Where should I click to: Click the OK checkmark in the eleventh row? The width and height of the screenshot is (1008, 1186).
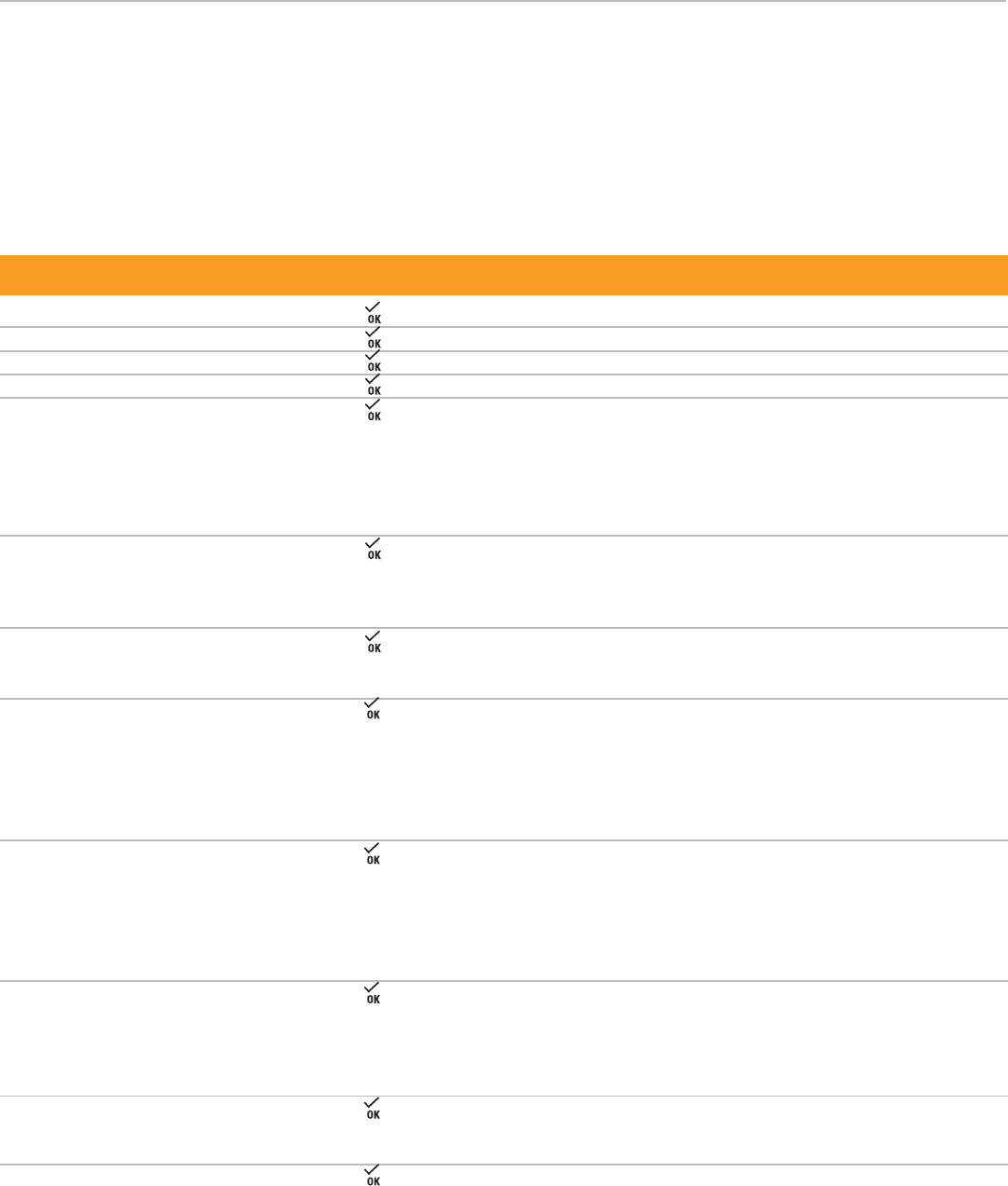pos(374,1108)
